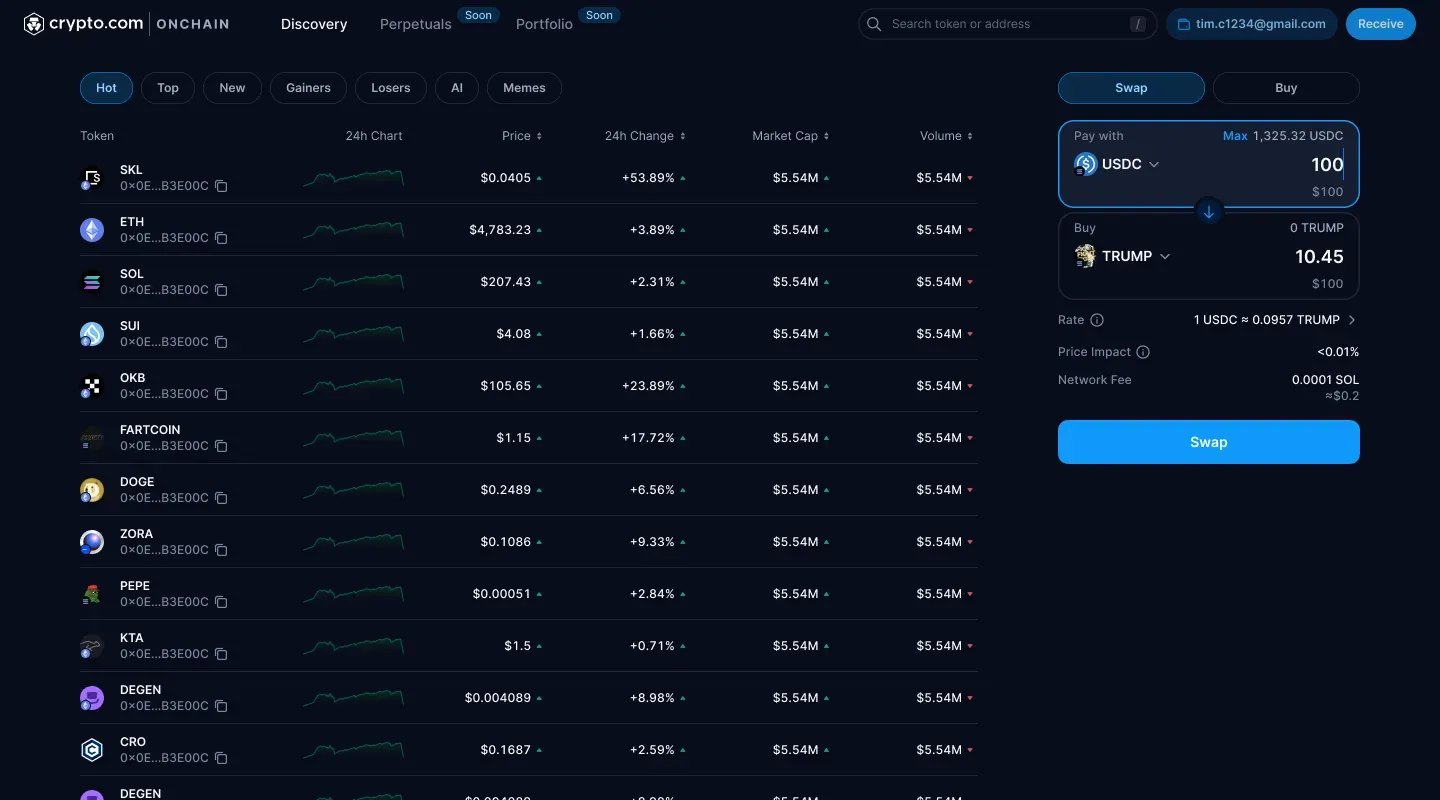Click the swap direction arrow between USDC and TRUMP
Image resolution: width=1440 pixels, height=800 pixels.
point(1208,211)
